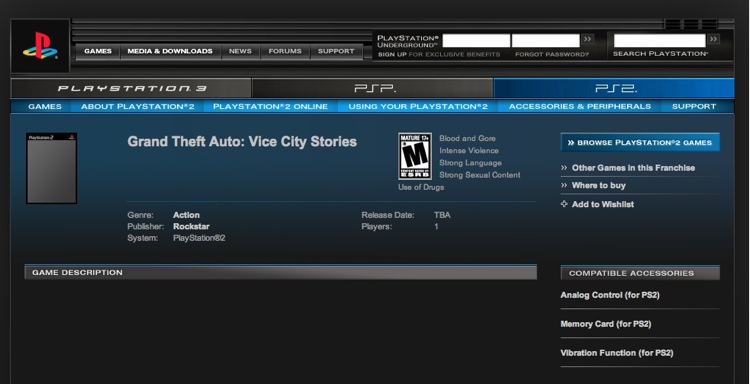This screenshot has height=384, width=750.
Task: Click the Grand Theft Auto: Vice City Stories title
Action: [x=242, y=142]
